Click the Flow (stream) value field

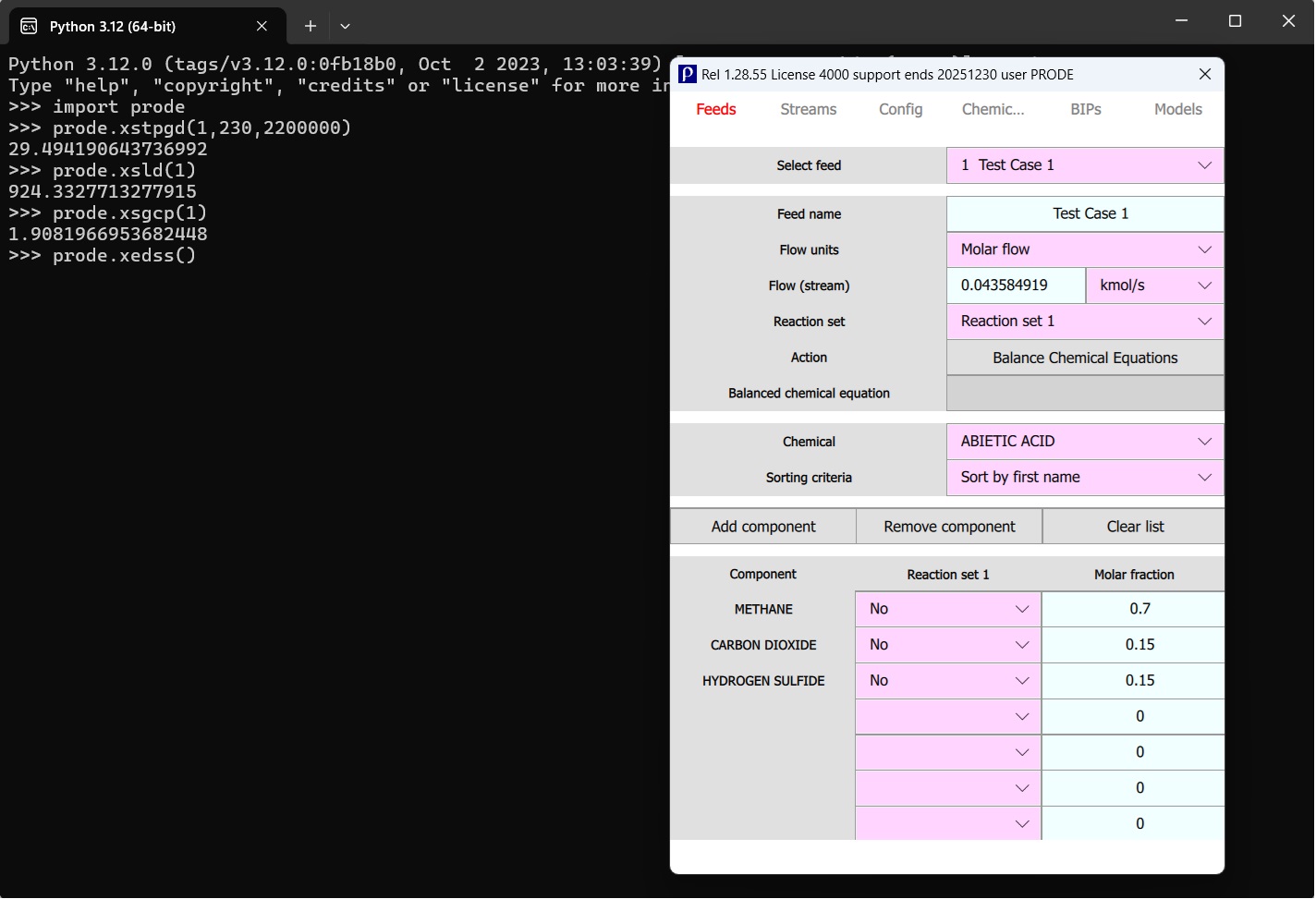(x=1016, y=285)
